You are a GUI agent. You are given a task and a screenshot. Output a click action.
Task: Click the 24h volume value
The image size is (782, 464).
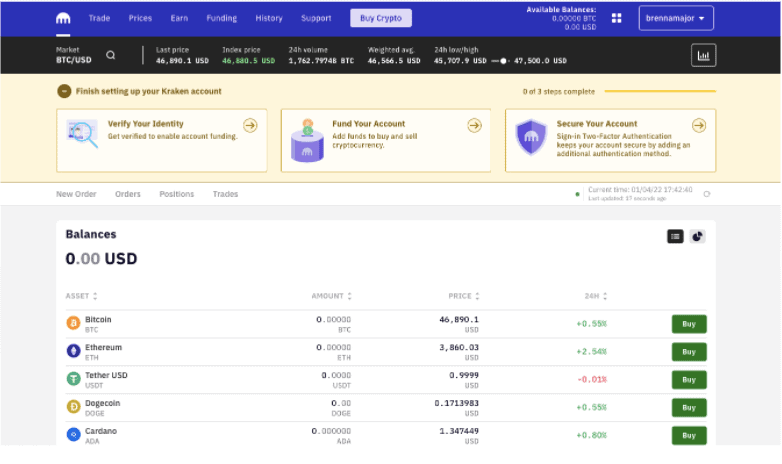coord(321,61)
